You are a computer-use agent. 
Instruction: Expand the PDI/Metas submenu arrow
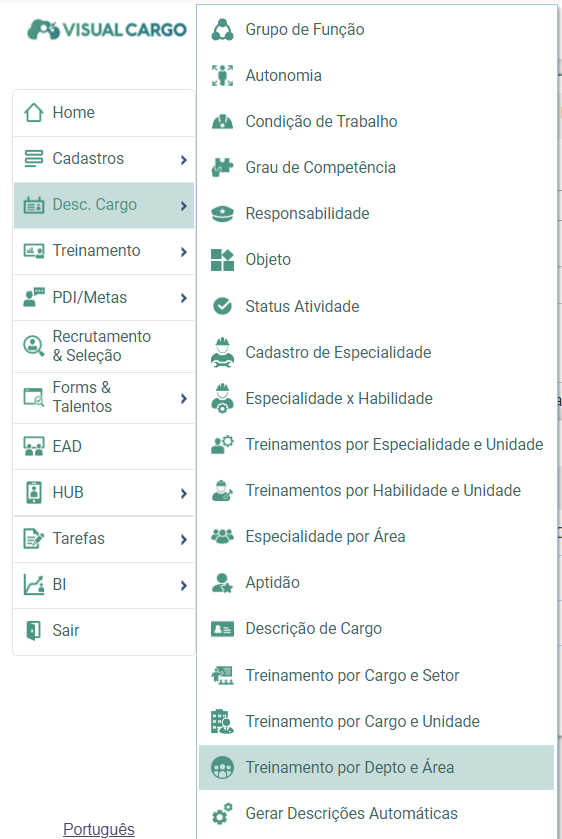(x=184, y=298)
